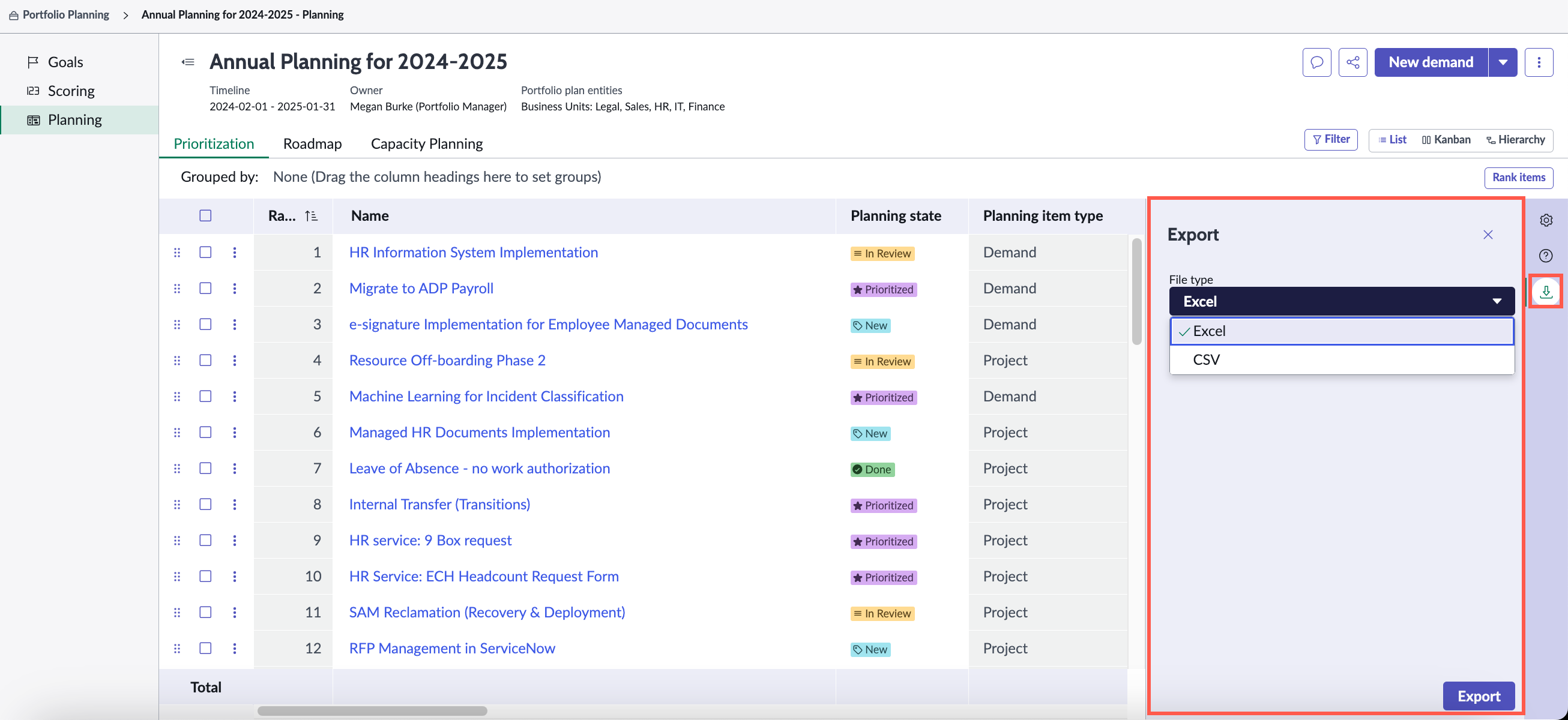This screenshot has width=1568, height=720.
Task: Open the File type Excel dropdown
Action: coord(1342,301)
